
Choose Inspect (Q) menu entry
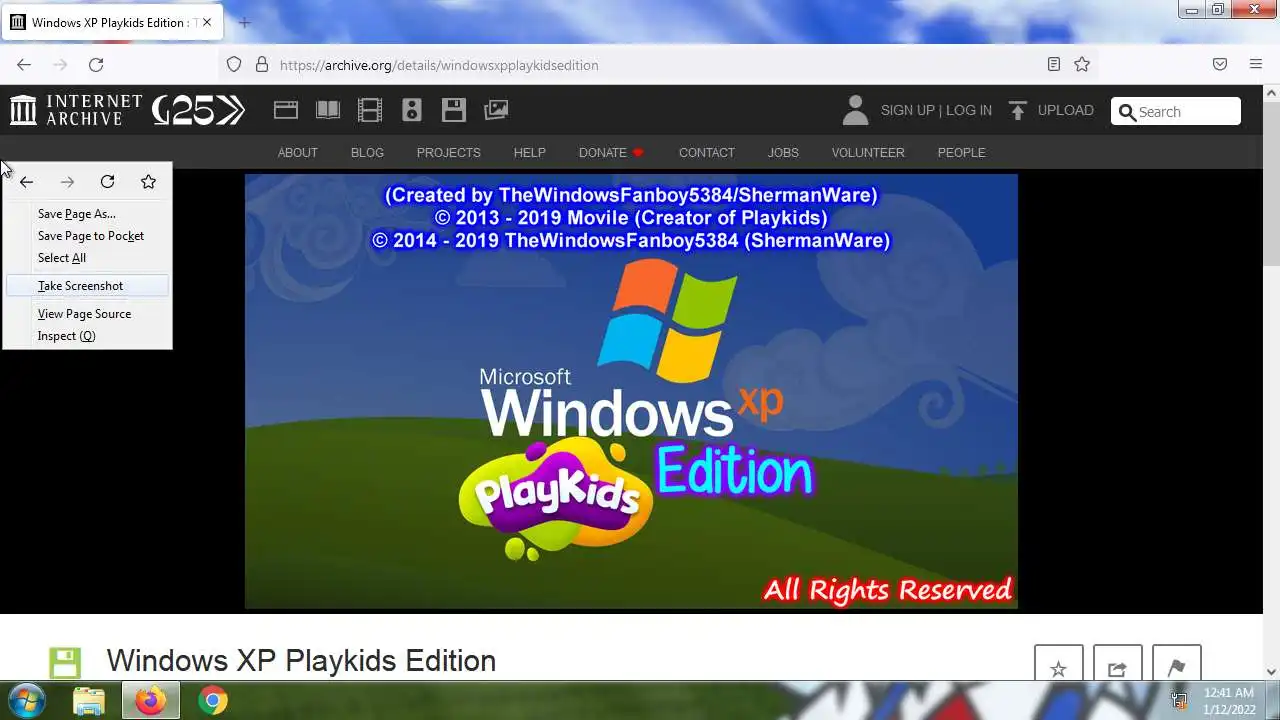(x=87, y=336)
